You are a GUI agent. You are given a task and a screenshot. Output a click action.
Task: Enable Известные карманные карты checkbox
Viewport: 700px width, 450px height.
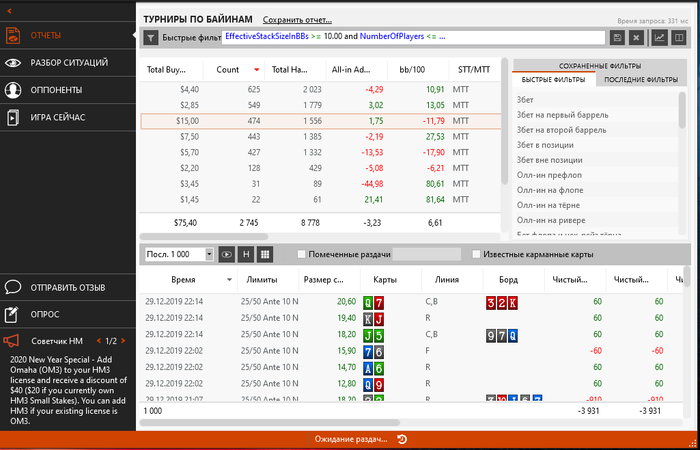[476, 254]
